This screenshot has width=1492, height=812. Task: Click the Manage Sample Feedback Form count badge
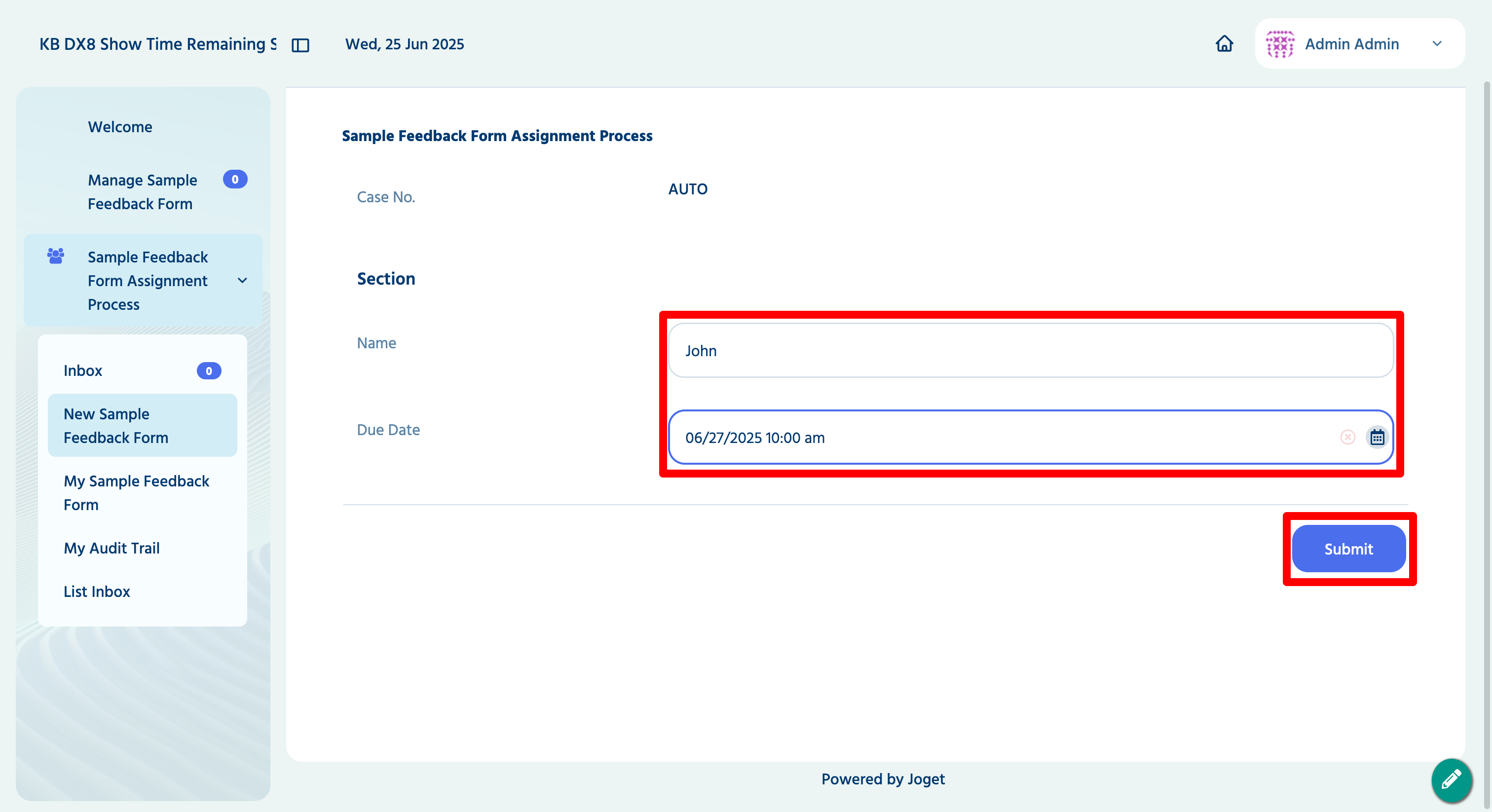pos(235,180)
